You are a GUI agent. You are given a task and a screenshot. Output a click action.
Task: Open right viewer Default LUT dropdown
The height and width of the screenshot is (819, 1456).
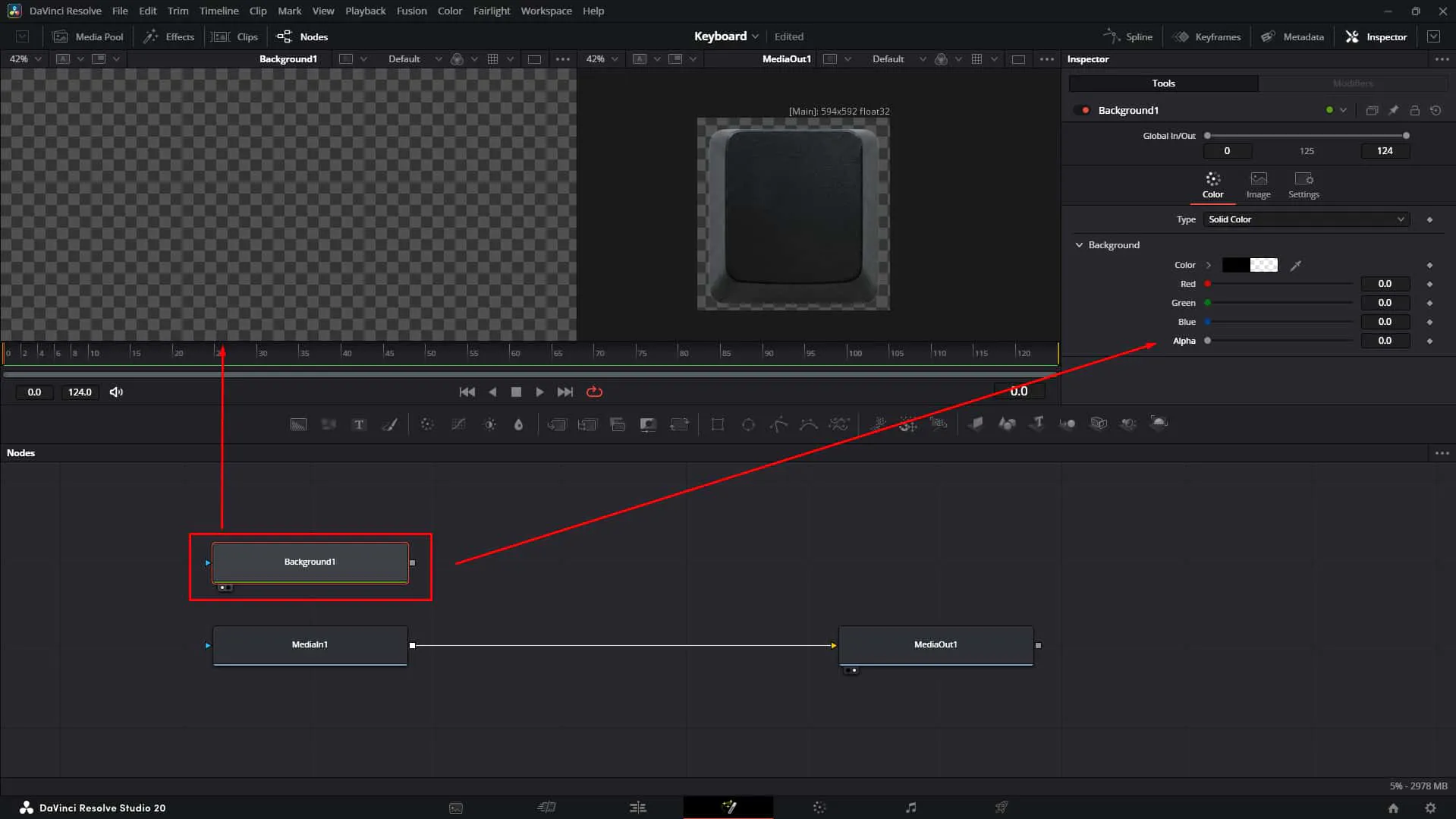click(x=898, y=58)
